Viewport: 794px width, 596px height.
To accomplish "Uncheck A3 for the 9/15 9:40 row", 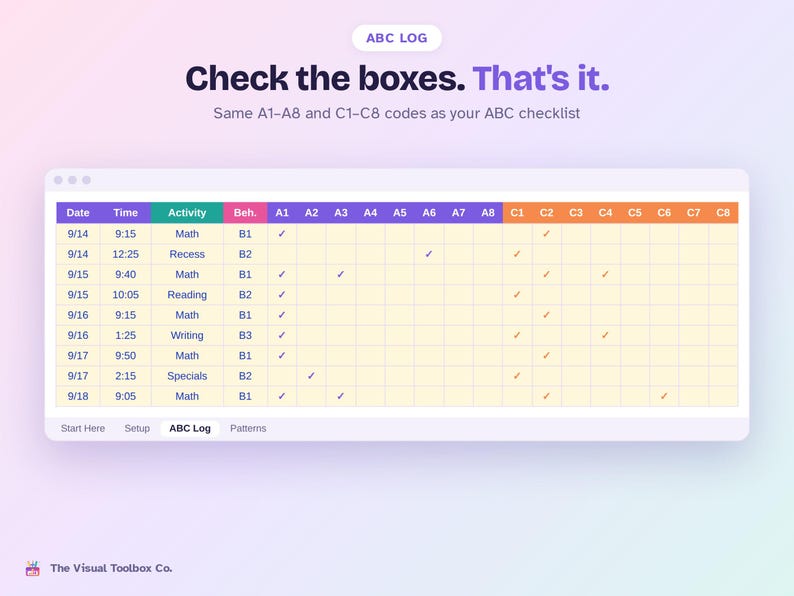I will pyautogui.click(x=341, y=274).
